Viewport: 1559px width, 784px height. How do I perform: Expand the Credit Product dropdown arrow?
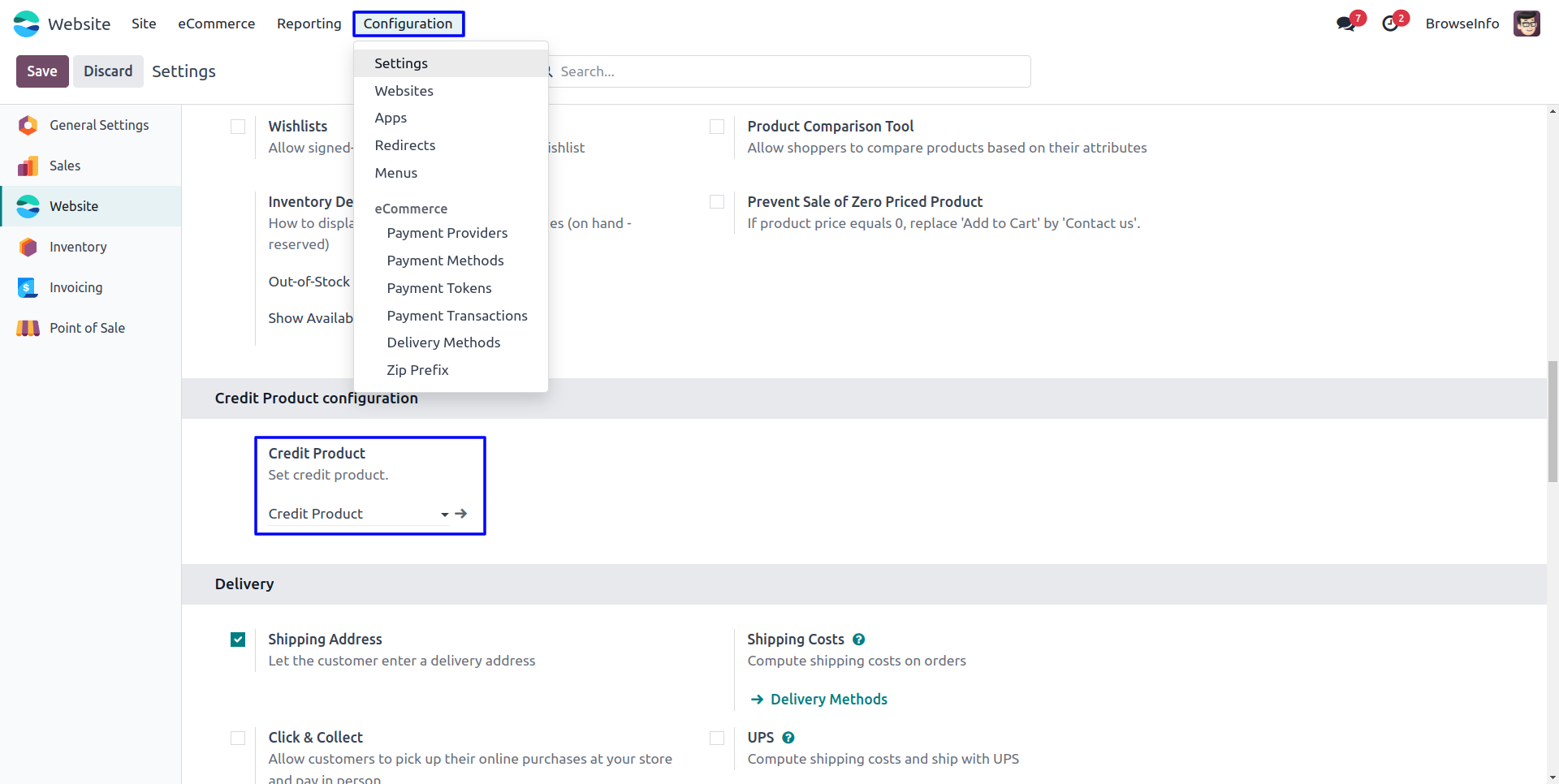tap(445, 515)
